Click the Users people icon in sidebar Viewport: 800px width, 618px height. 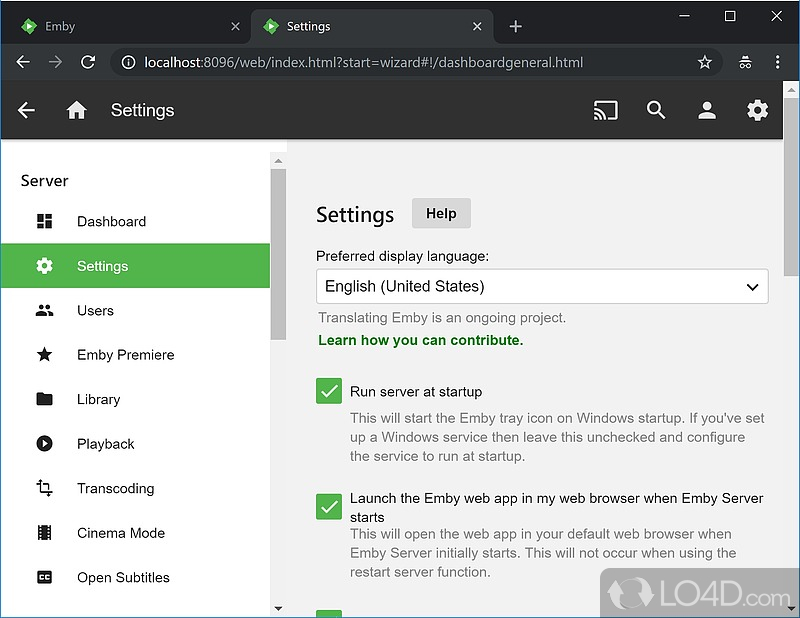tap(44, 310)
